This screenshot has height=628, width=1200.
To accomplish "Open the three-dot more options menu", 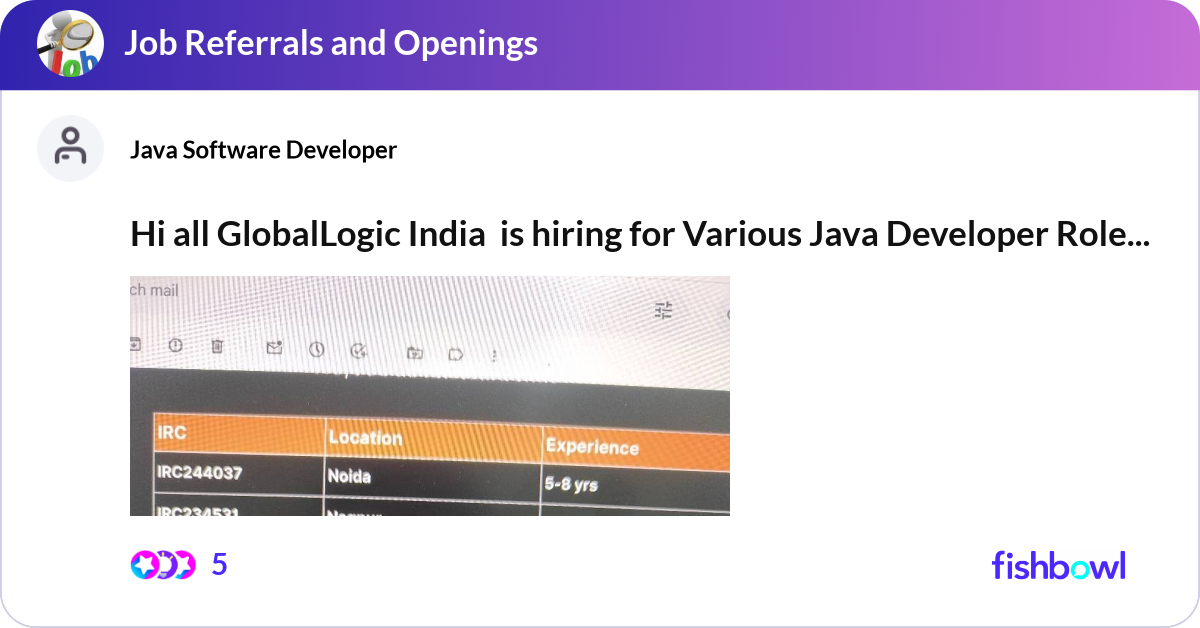I will tap(494, 353).
